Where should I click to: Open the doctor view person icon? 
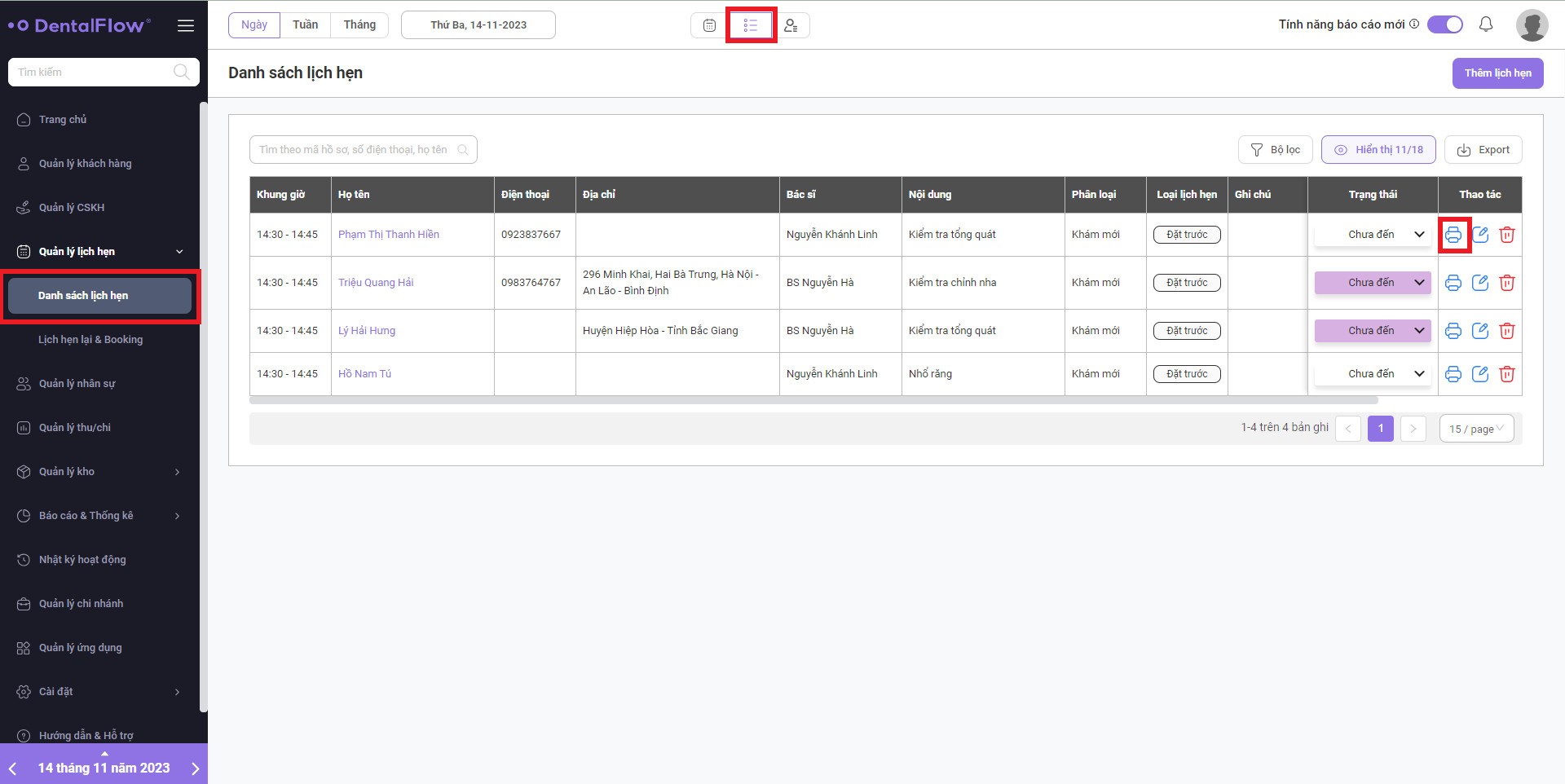click(791, 25)
